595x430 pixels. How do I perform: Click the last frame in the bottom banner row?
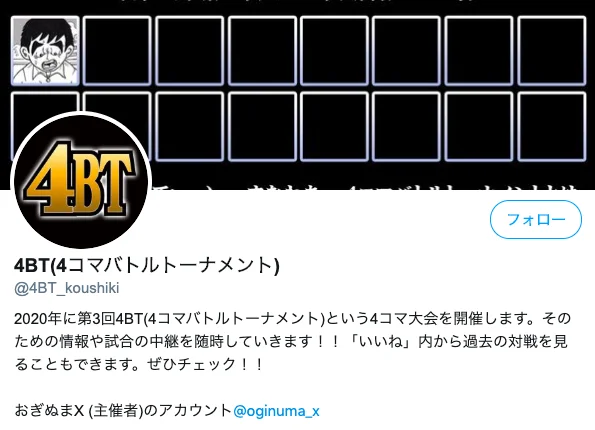click(552, 126)
